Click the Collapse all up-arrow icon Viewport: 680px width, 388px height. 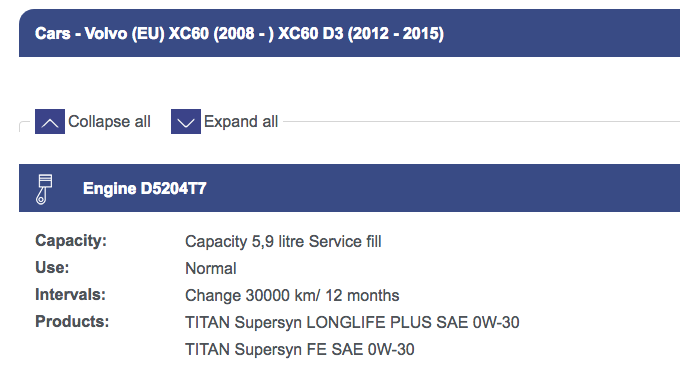pos(50,121)
